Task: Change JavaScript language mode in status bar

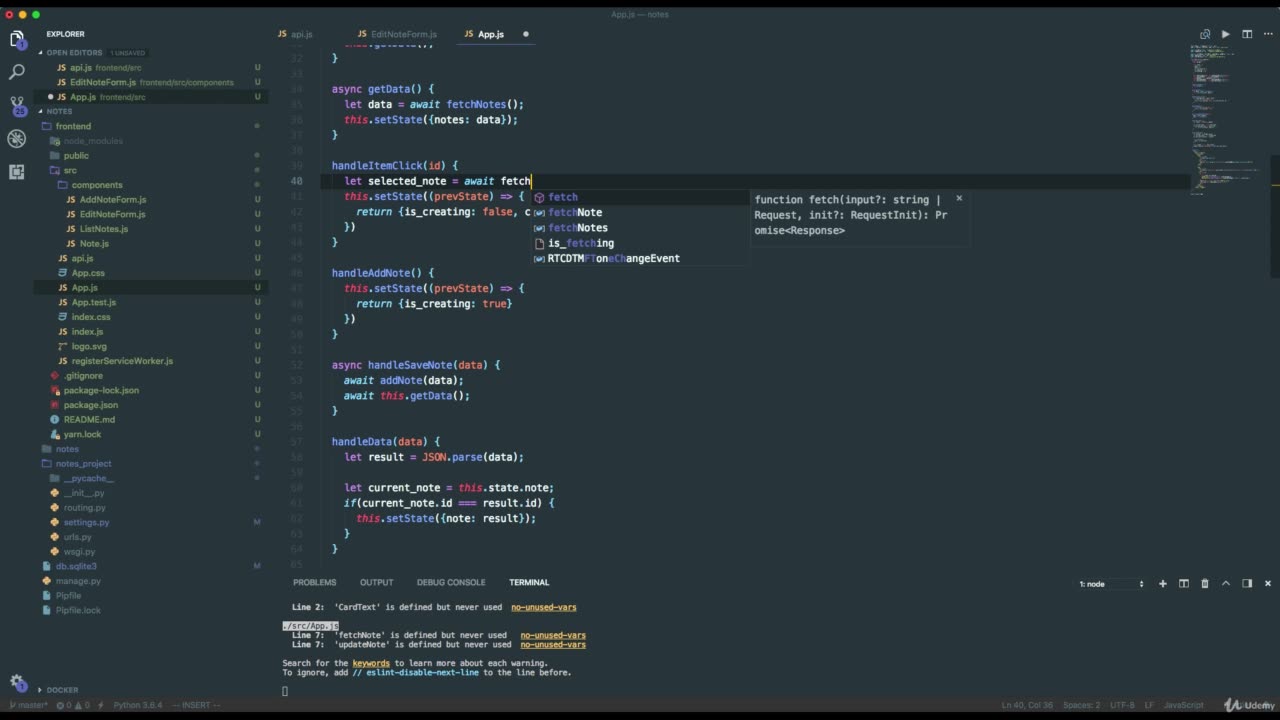Action: 1184,705
